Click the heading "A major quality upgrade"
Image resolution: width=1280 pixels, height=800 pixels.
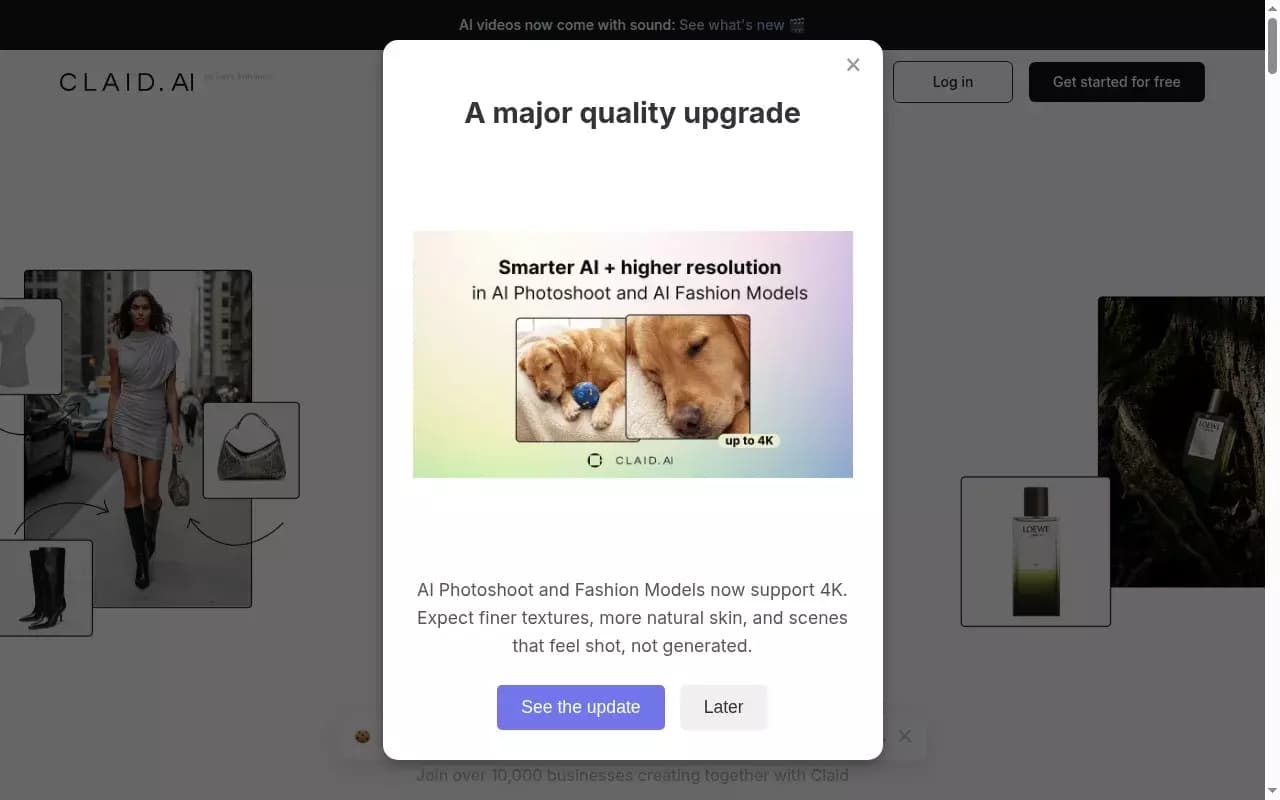coord(633,113)
